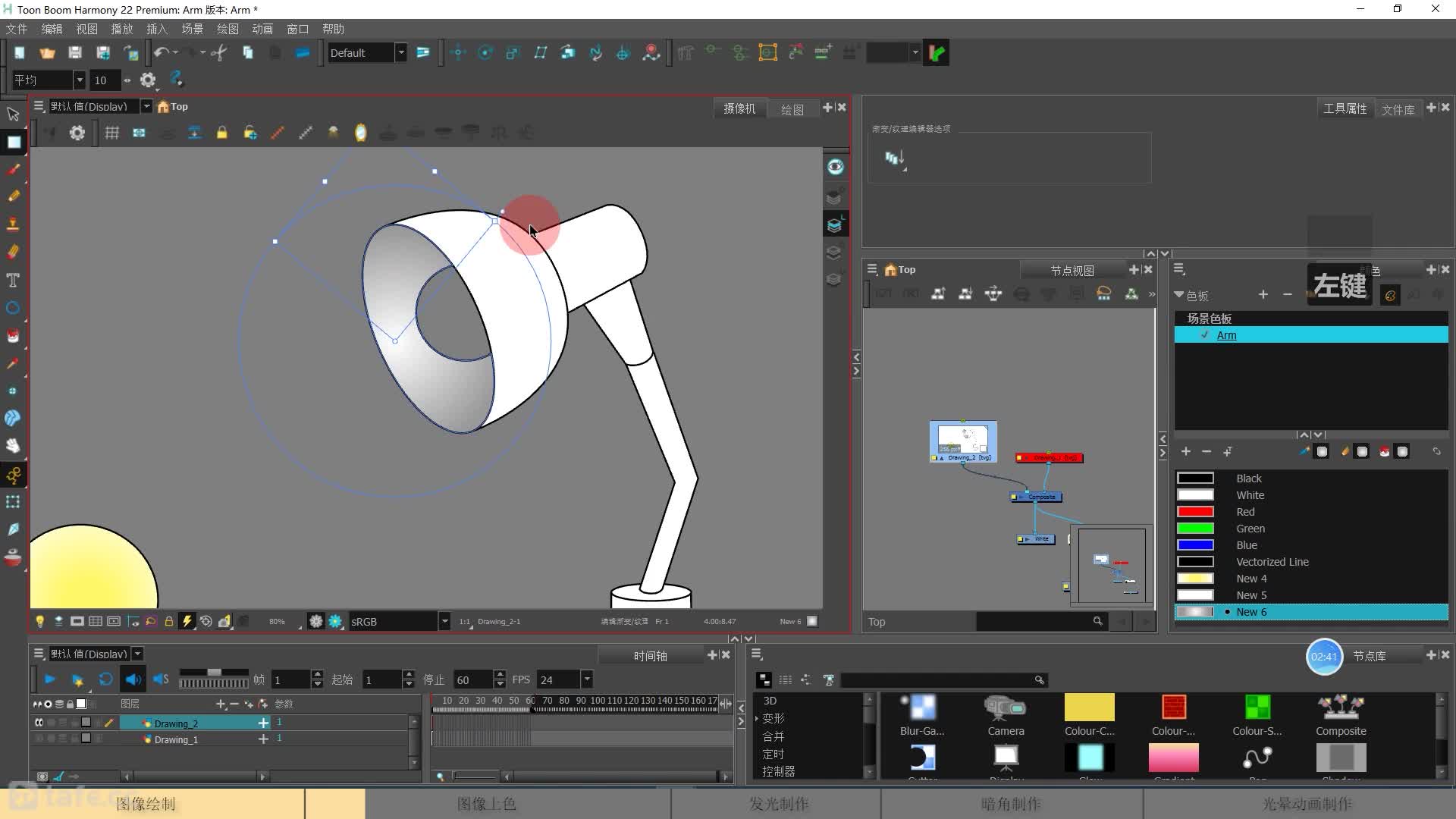Click the search magnifier in node view
Viewport: 1456px width, 819px height.
tap(1097, 621)
